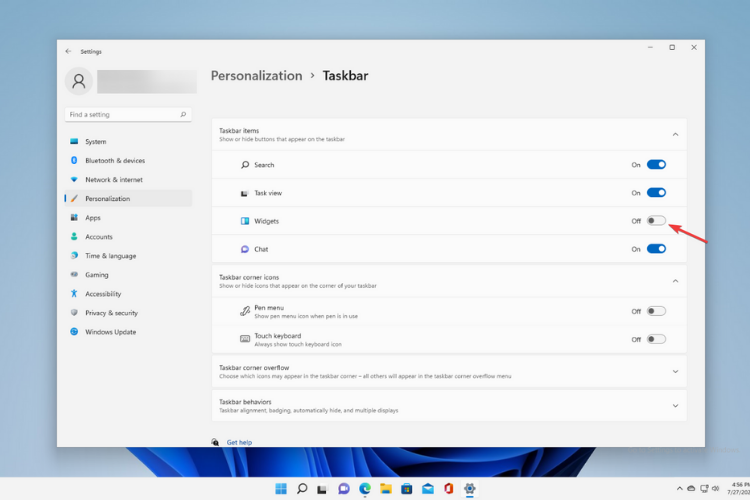Go to Windows Update in sidebar
The height and width of the screenshot is (500, 750).
point(110,332)
